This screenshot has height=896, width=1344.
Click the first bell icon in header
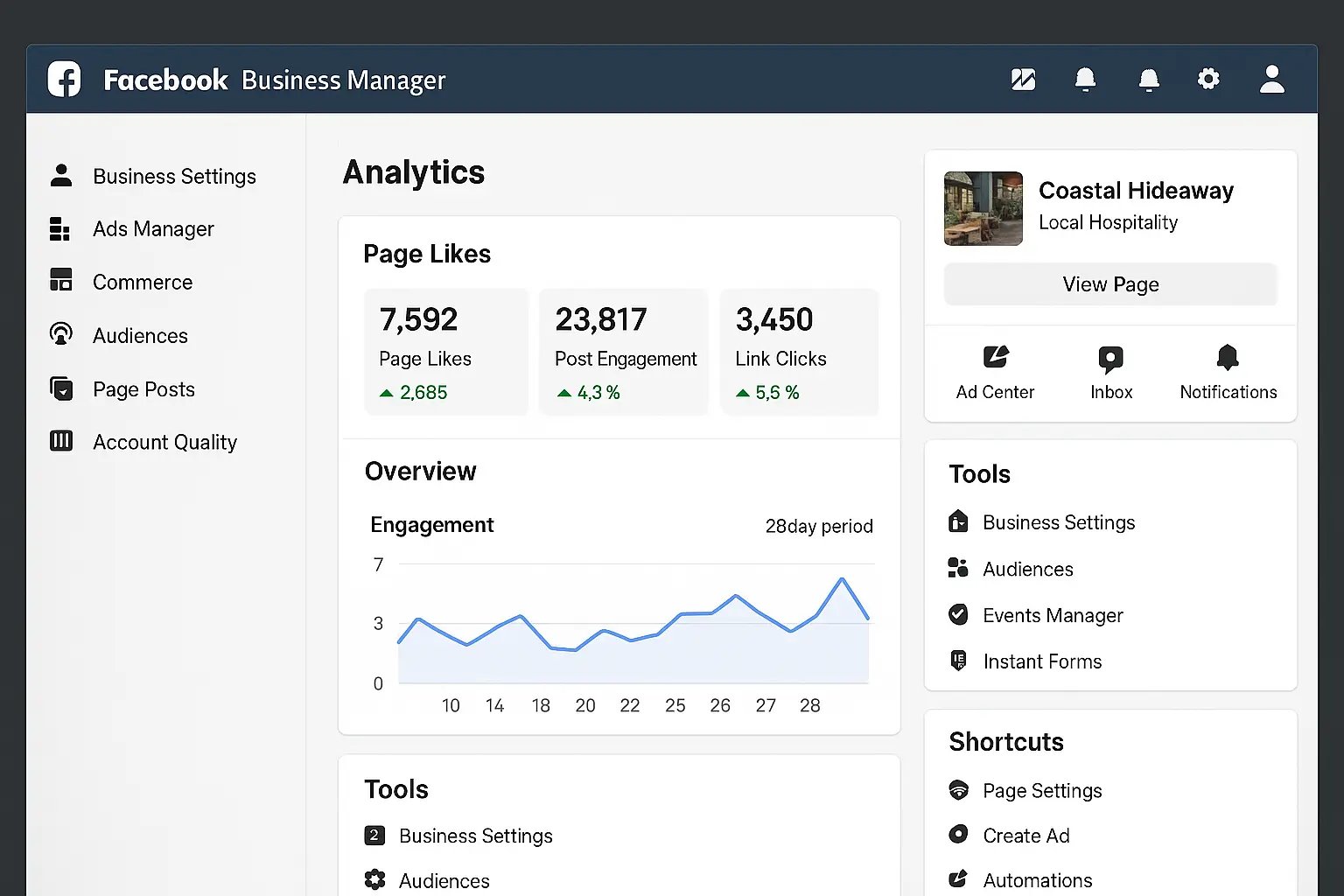click(x=1085, y=80)
